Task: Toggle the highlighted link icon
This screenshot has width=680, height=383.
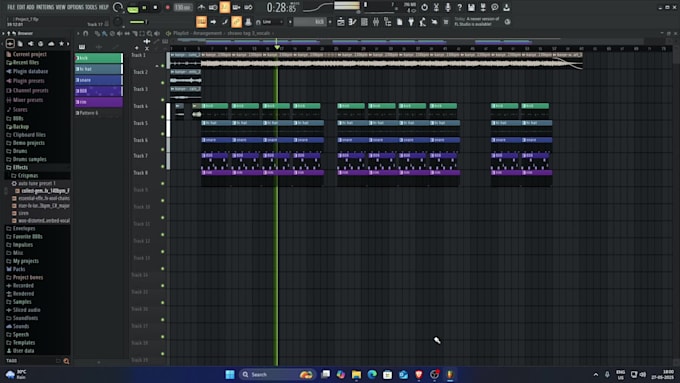Action: pyautogui.click(x=236, y=22)
